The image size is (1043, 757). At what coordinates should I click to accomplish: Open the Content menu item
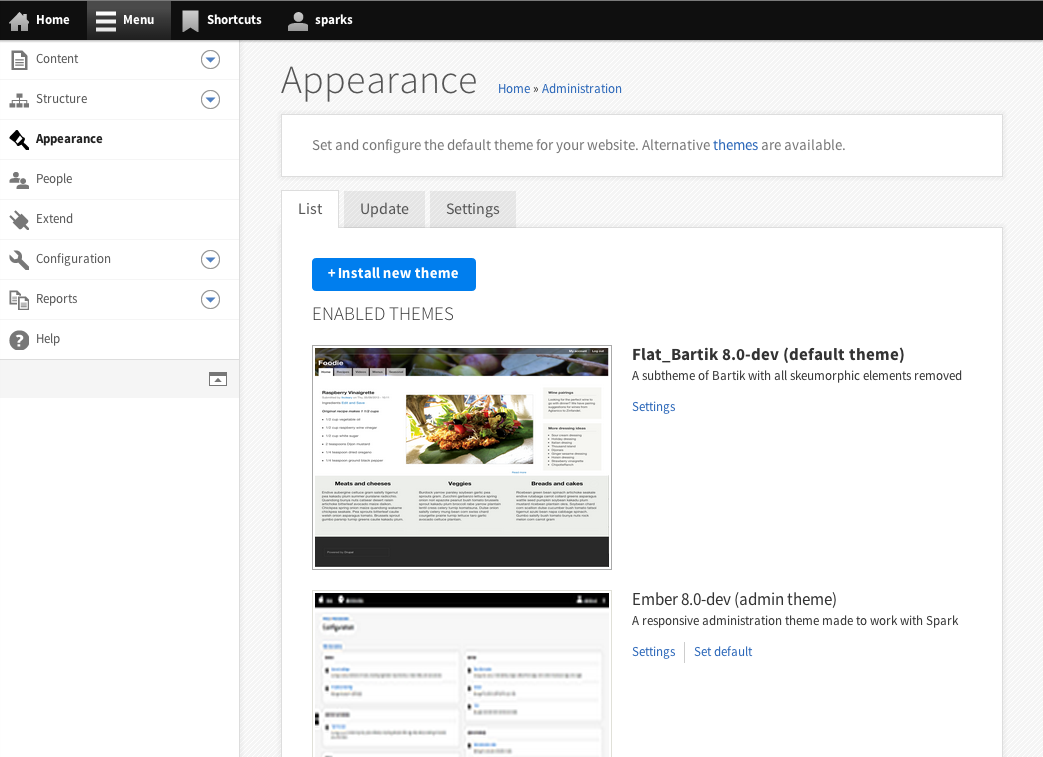click(x=57, y=59)
